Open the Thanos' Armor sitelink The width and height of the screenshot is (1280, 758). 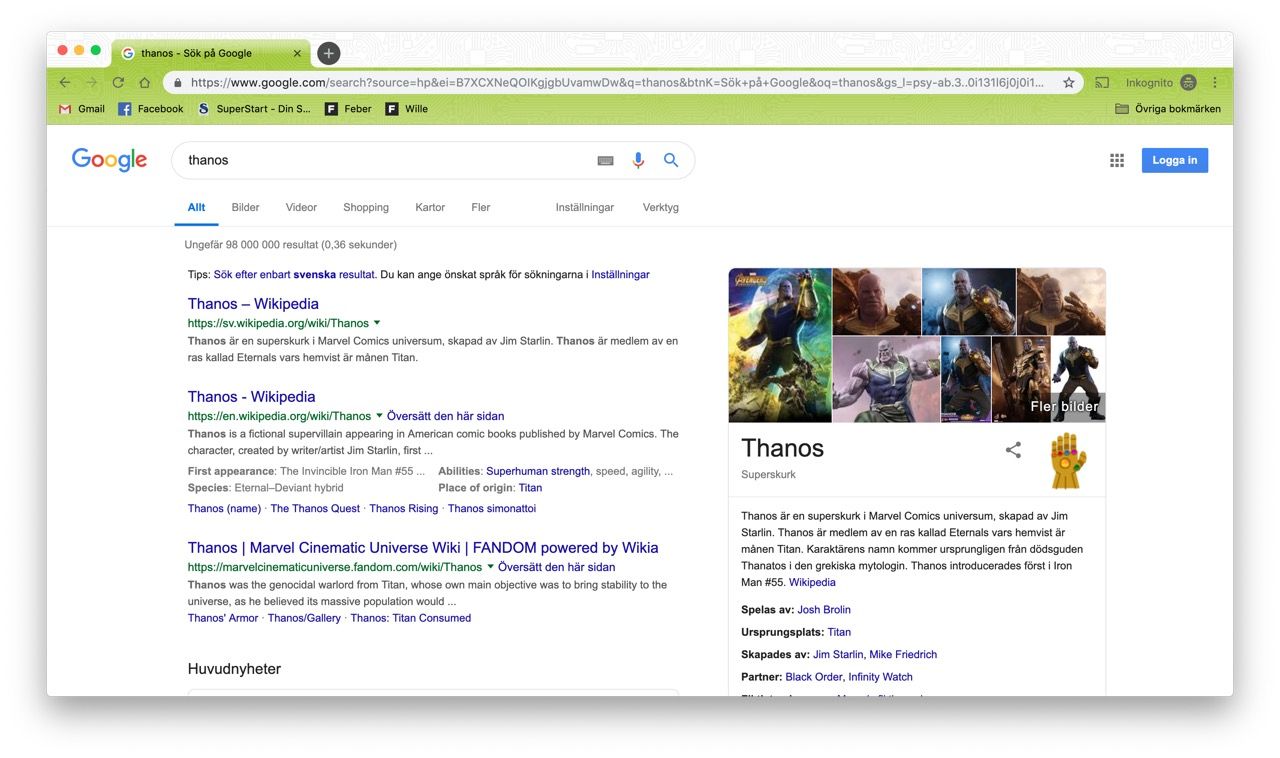[223, 618]
